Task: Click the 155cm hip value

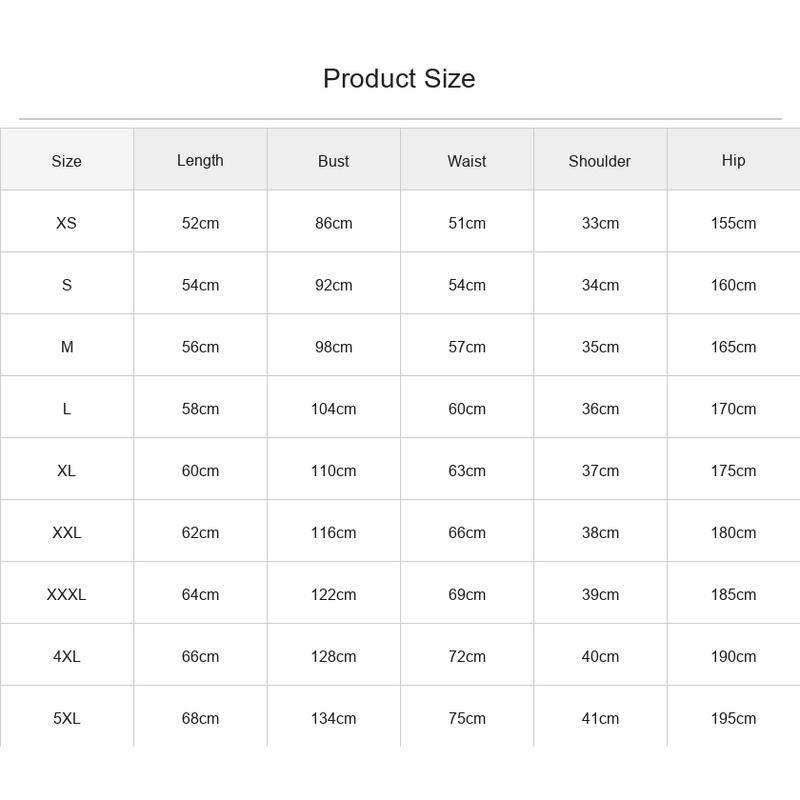Action: pos(733,223)
